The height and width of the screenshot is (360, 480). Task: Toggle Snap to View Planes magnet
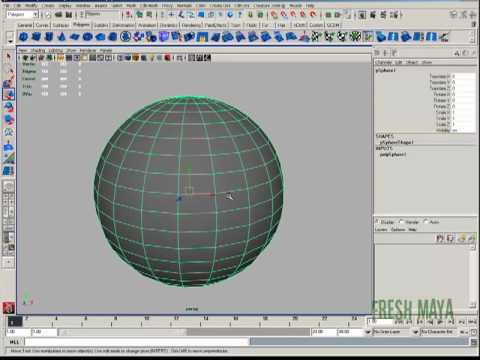click(x=303, y=15)
